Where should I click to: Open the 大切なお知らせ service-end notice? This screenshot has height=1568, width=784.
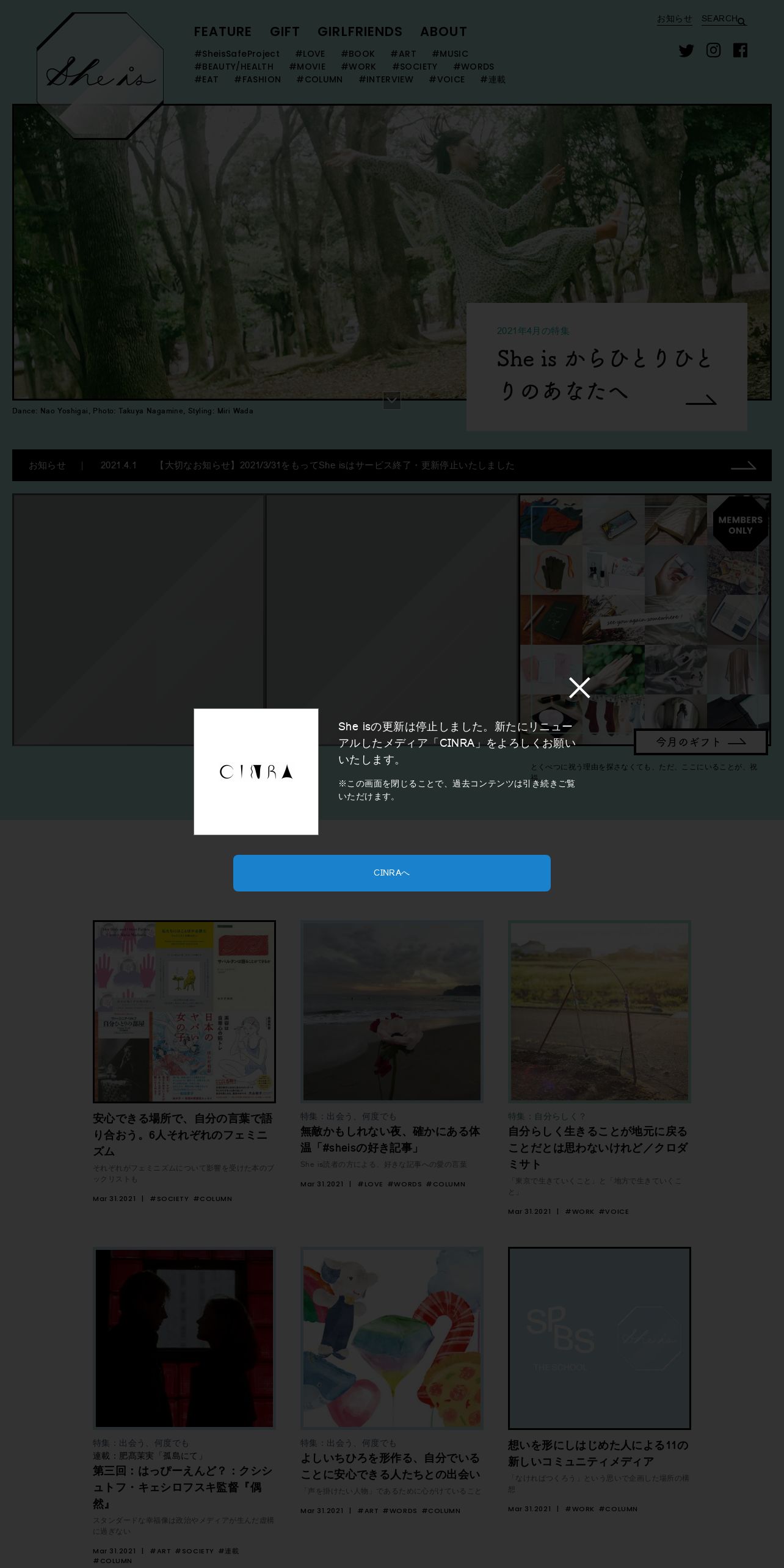click(x=335, y=465)
